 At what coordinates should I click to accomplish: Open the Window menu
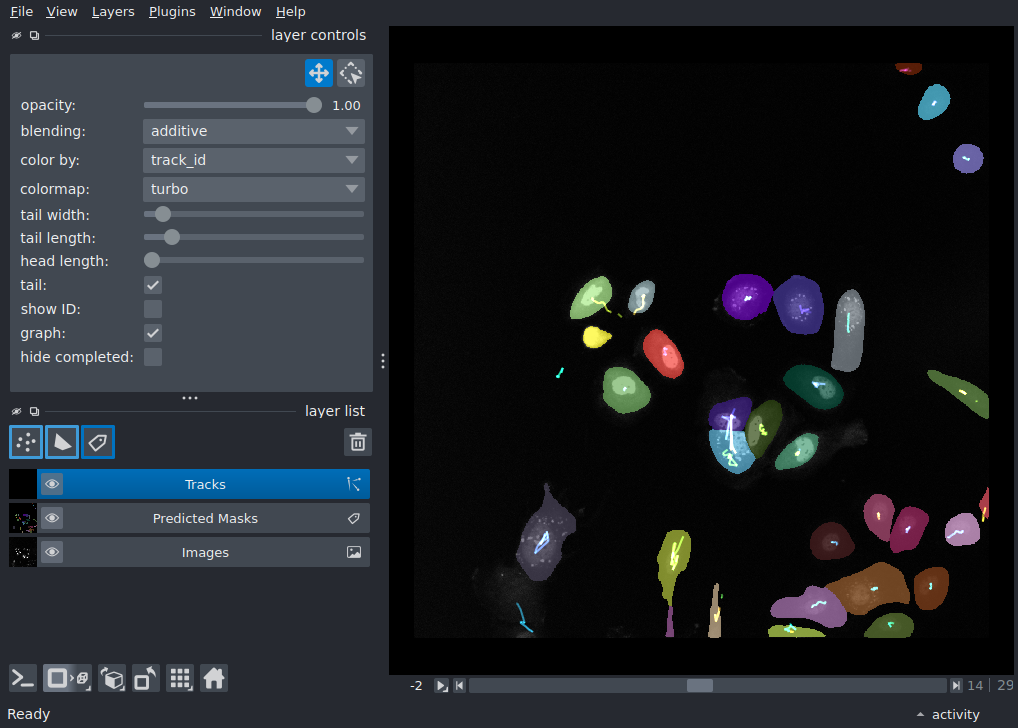point(235,12)
